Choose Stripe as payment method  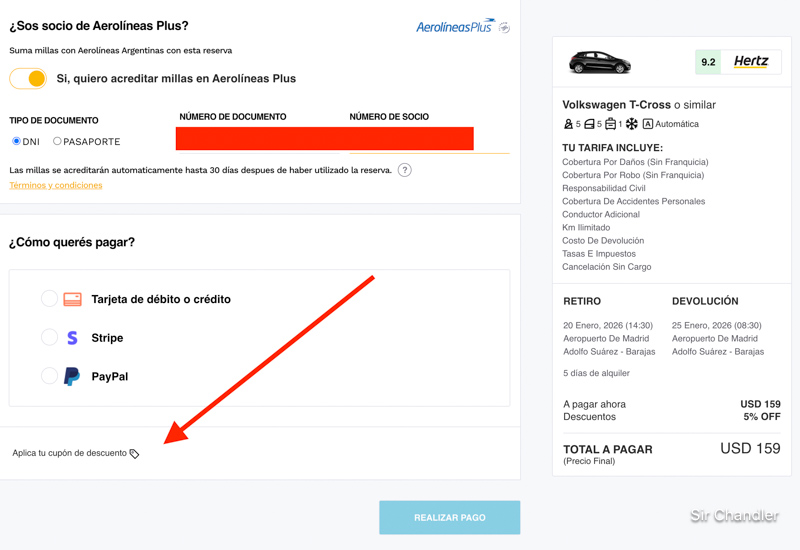pyautogui.click(x=49, y=338)
